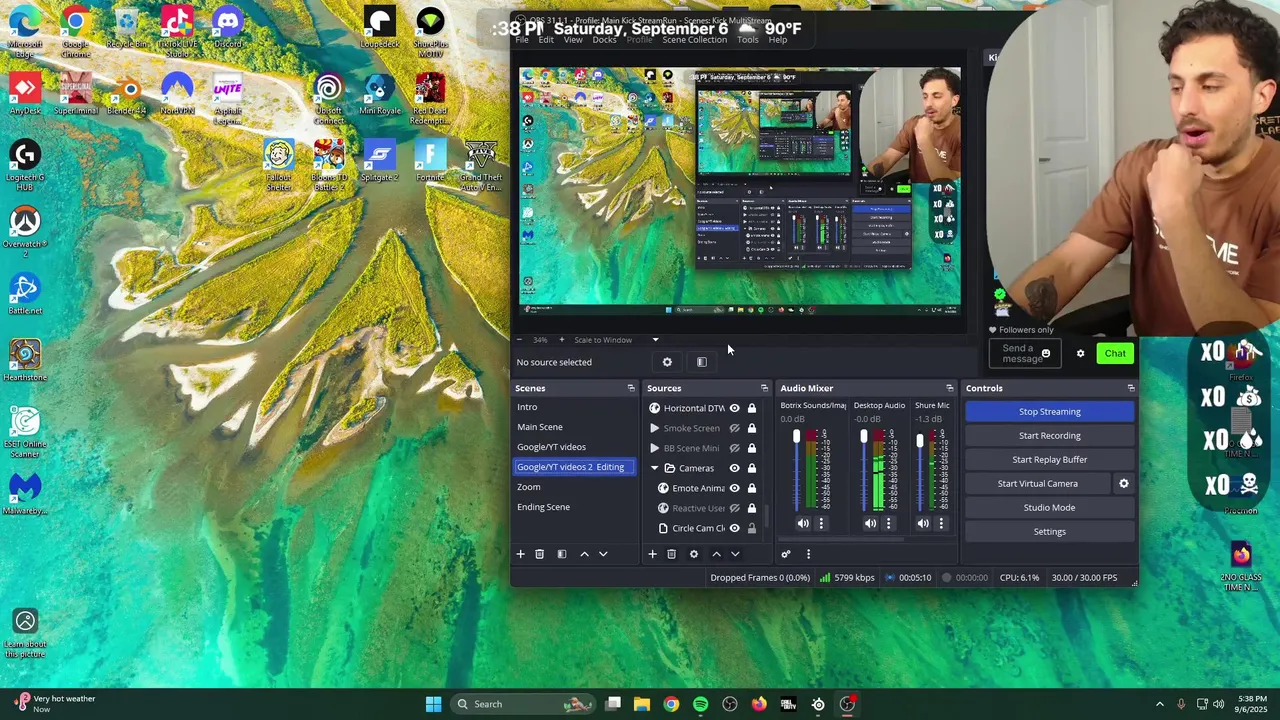This screenshot has height=720, width=1280.
Task: Open Audio Mixer bottom three-dot menu
Action: tap(808, 554)
